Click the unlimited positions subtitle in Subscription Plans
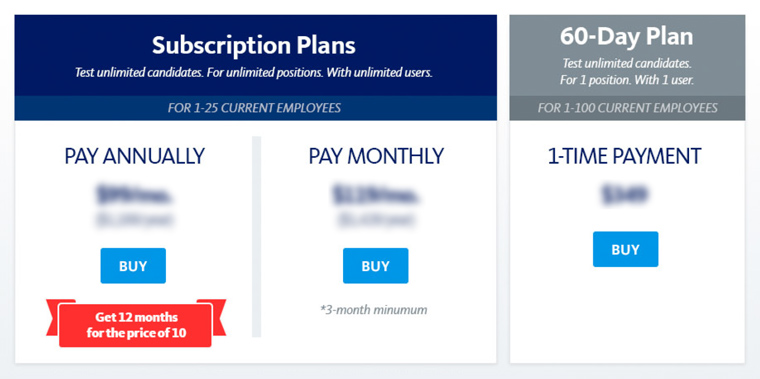The image size is (760, 379). coord(253,73)
